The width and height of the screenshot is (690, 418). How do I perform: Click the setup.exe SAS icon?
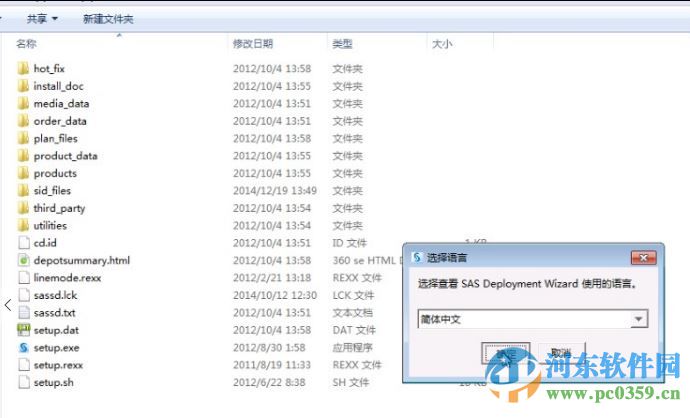point(24,348)
